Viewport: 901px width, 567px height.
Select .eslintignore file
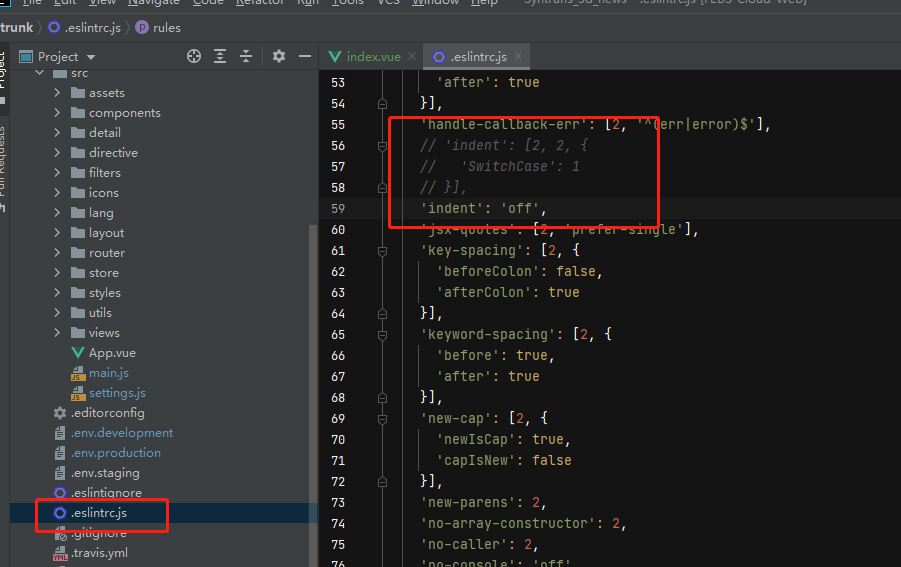(106, 493)
